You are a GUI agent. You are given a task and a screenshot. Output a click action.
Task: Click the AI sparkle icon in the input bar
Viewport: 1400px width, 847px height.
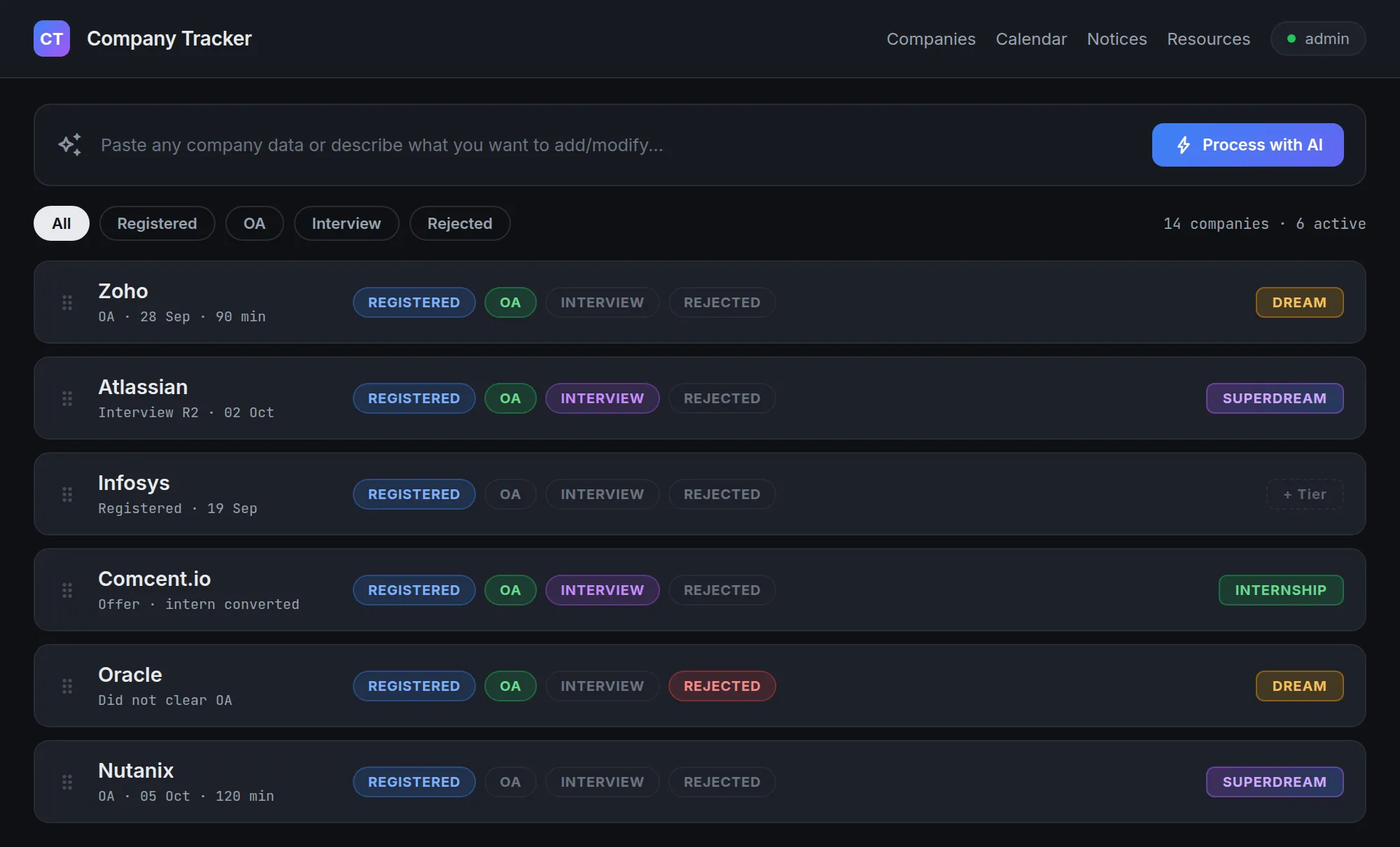[70, 145]
